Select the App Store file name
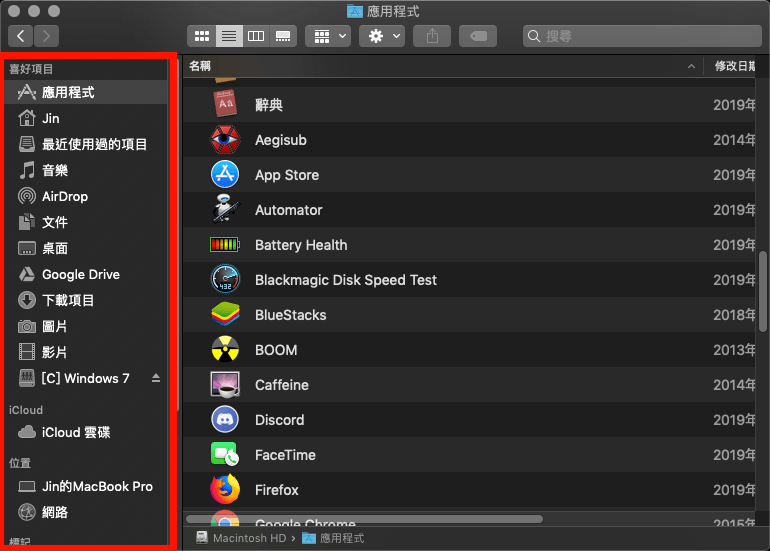Image resolution: width=770 pixels, height=551 pixels. [x=287, y=175]
